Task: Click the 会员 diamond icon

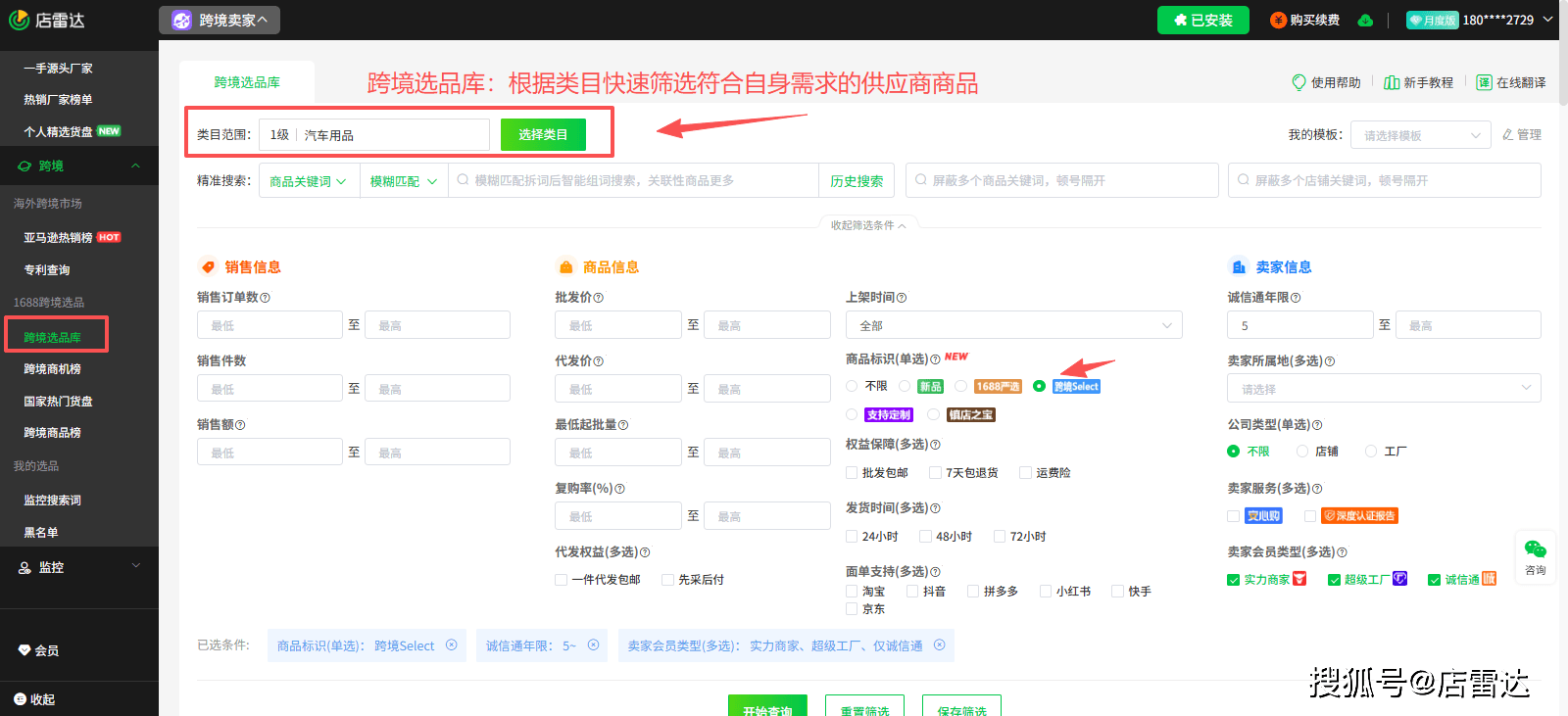Action: (x=24, y=650)
